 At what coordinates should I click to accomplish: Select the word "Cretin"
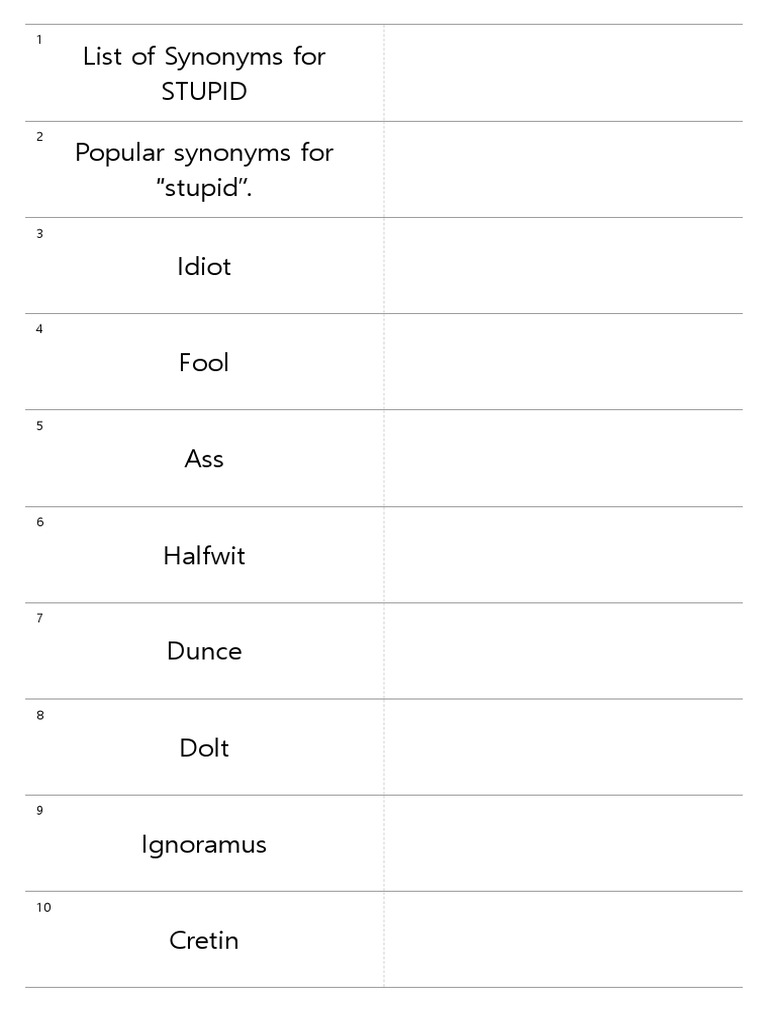tap(204, 940)
